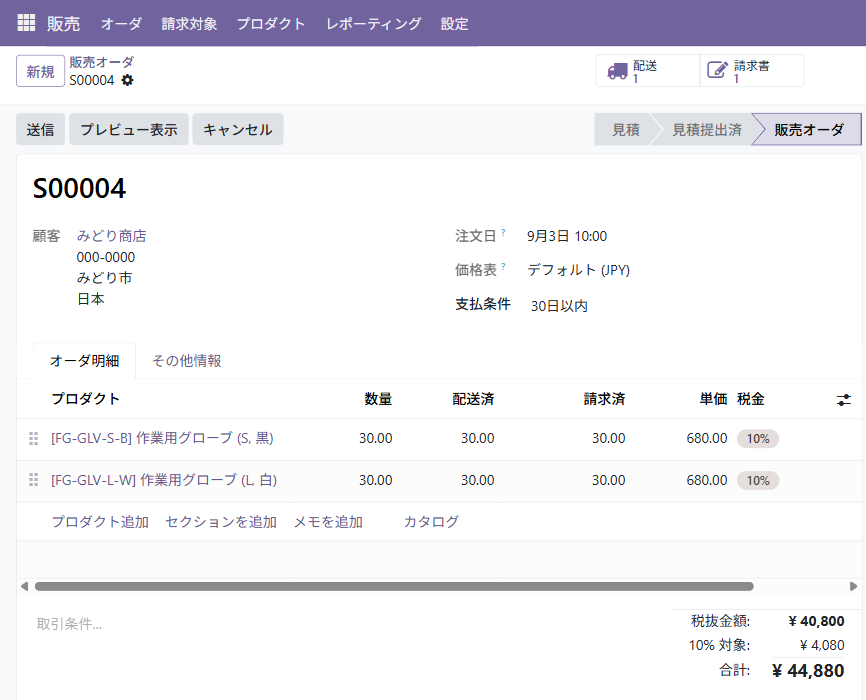Viewport: 866px width, 700px height.
Task: Click the 注文日 value 9月3日 10:00
Action: (567, 236)
